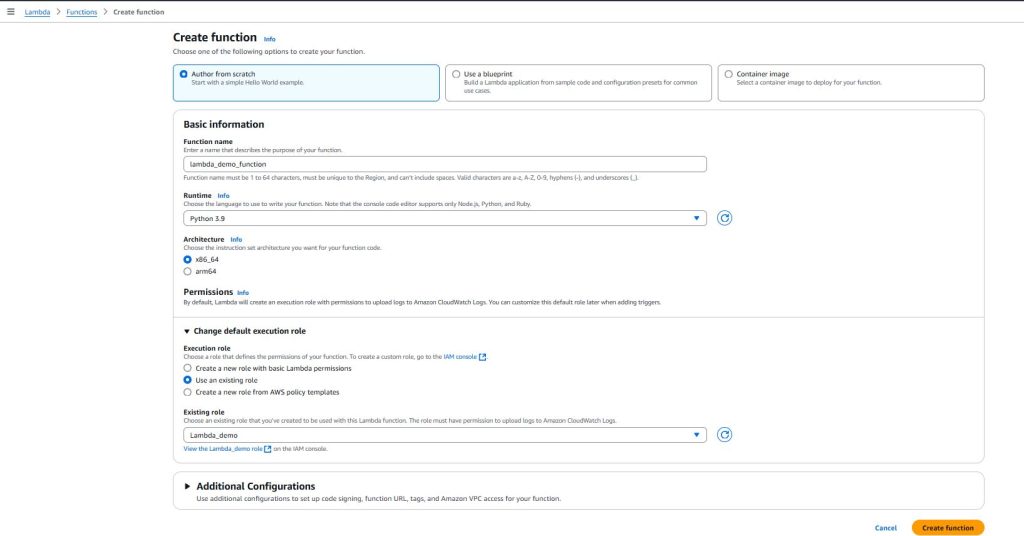Select Create a new role with basic Lambda permissions
Image resolution: width=1024 pixels, height=536 pixels.
click(x=188, y=368)
